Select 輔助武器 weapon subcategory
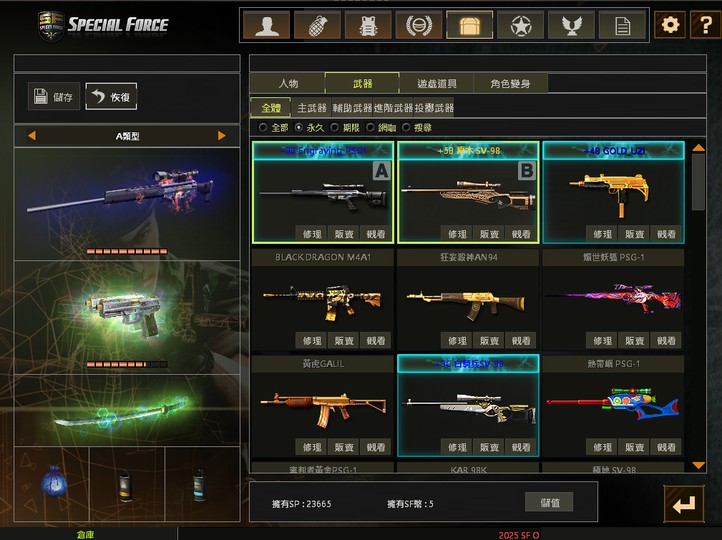The height and width of the screenshot is (540, 722). click(352, 108)
